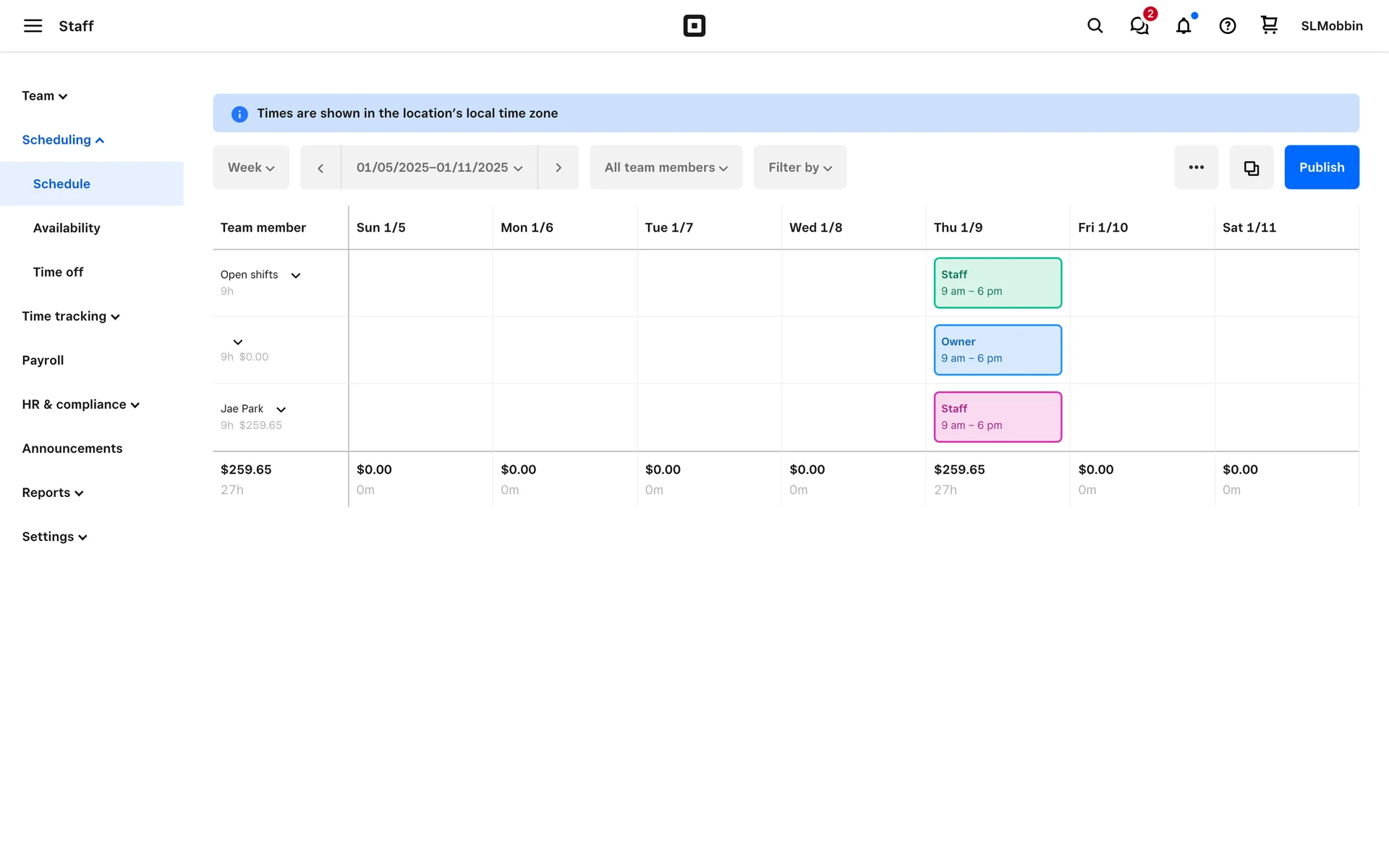Viewport: 1389px width, 868px height.
Task: Open the help question mark icon
Action: click(1227, 26)
